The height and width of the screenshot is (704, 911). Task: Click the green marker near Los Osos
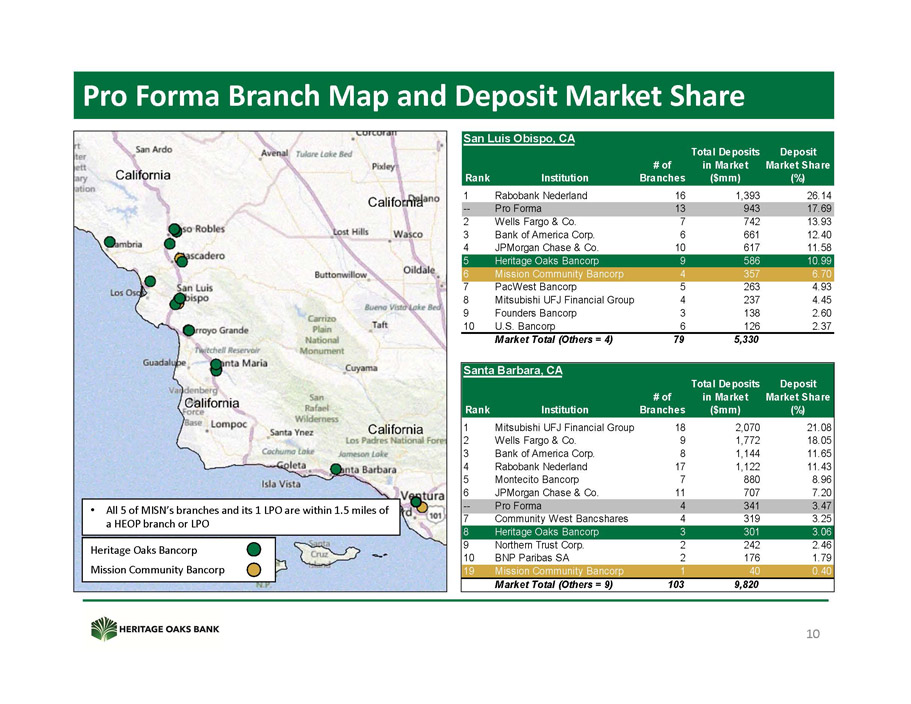(x=150, y=281)
